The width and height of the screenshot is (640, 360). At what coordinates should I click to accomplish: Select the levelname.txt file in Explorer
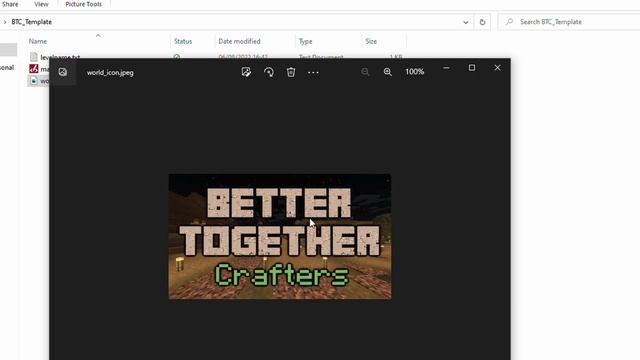pyautogui.click(x=60, y=56)
